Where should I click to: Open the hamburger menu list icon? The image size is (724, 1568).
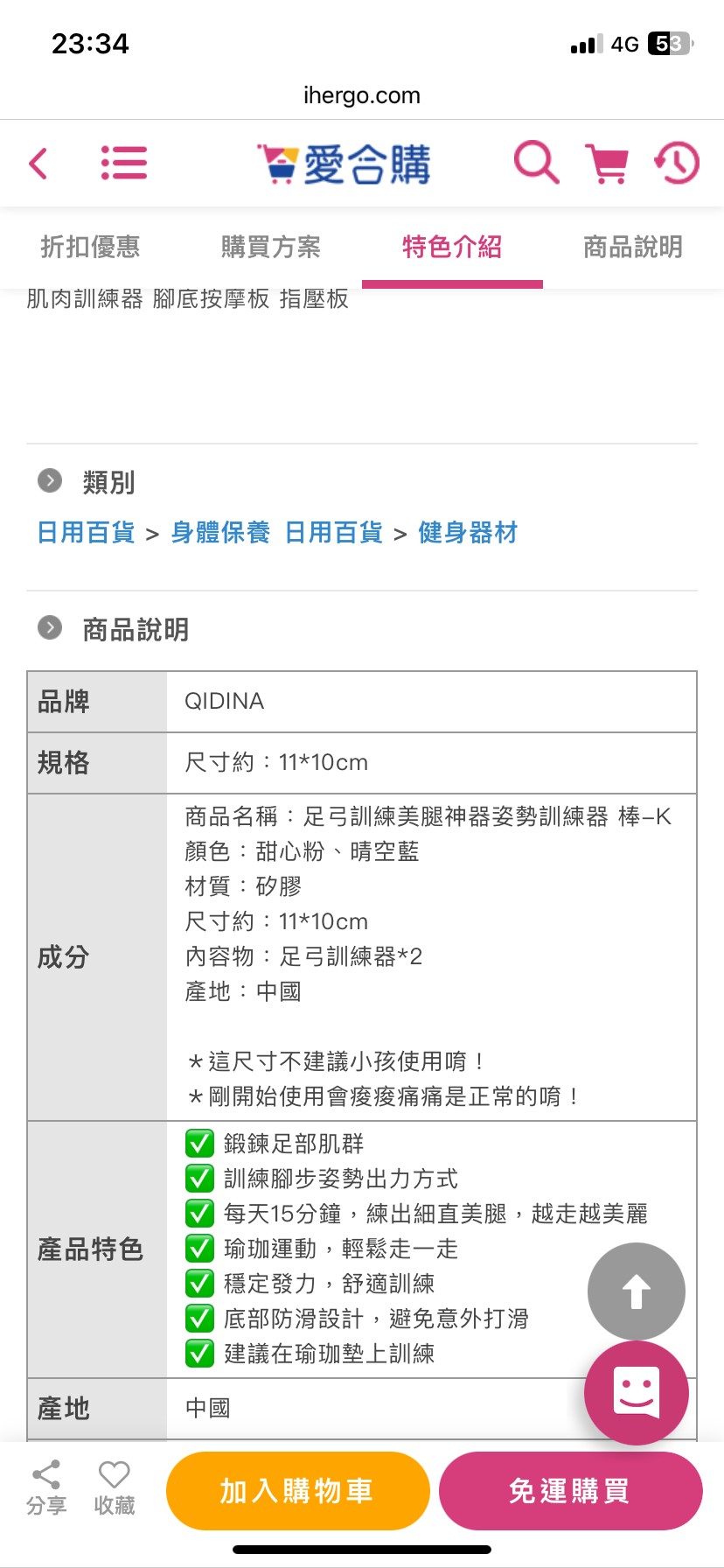(x=124, y=163)
